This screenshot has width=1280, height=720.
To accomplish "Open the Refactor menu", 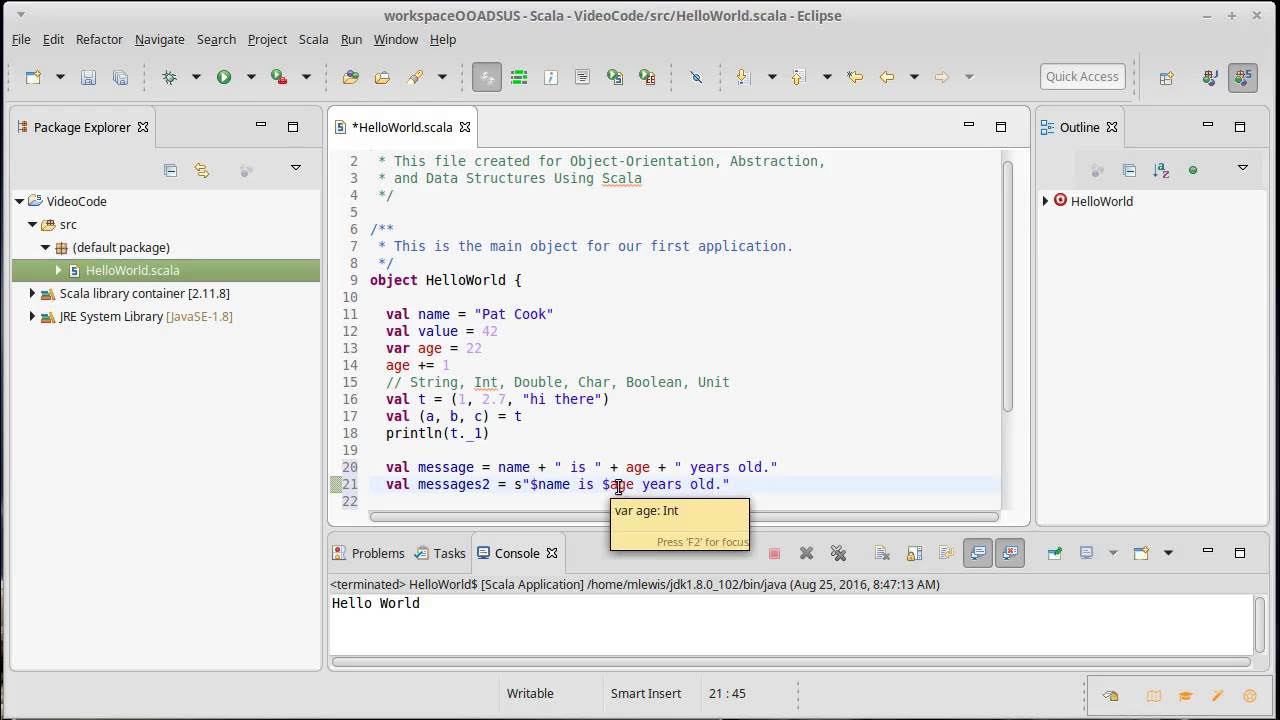I will tap(99, 39).
